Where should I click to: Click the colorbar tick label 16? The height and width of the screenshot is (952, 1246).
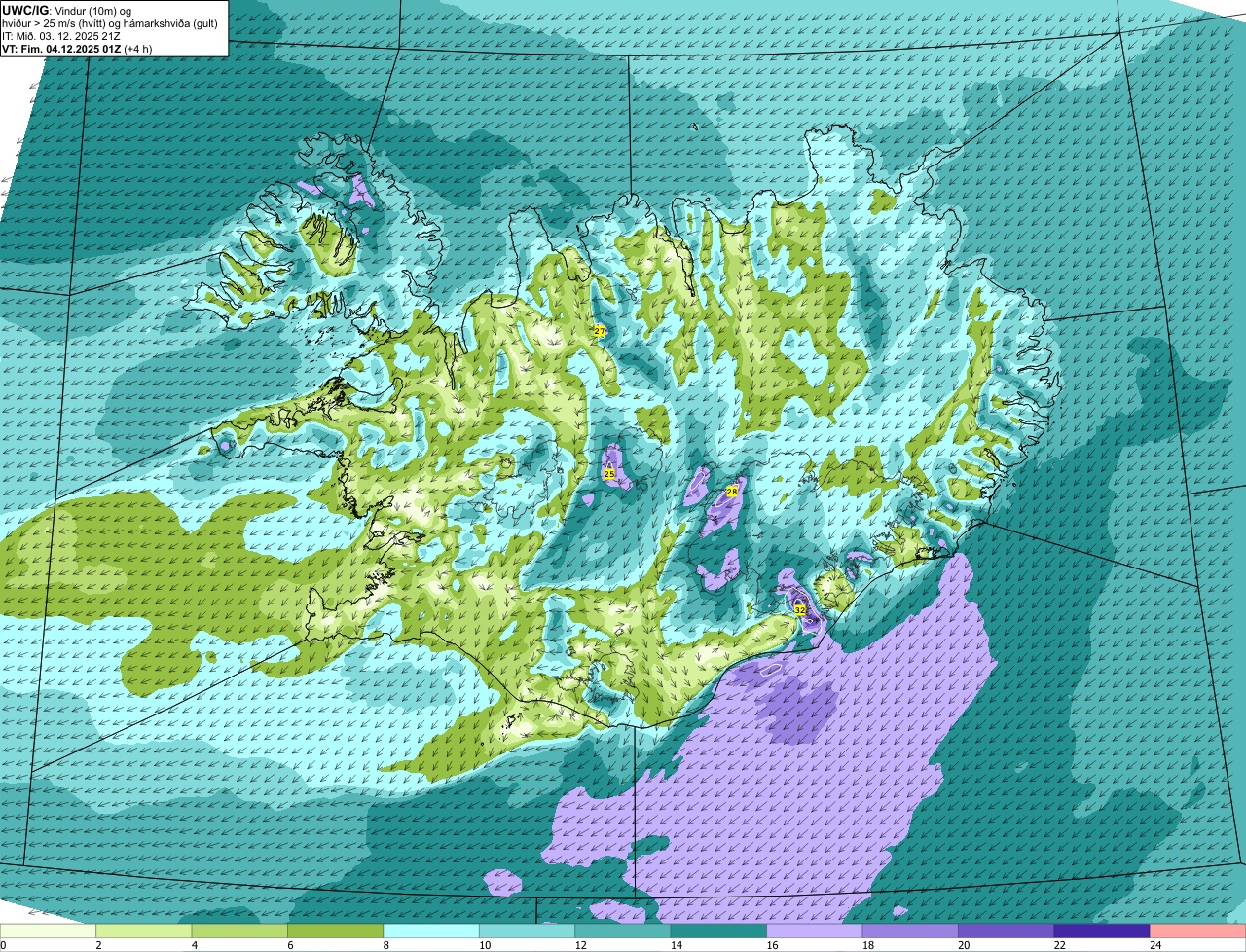point(771,945)
